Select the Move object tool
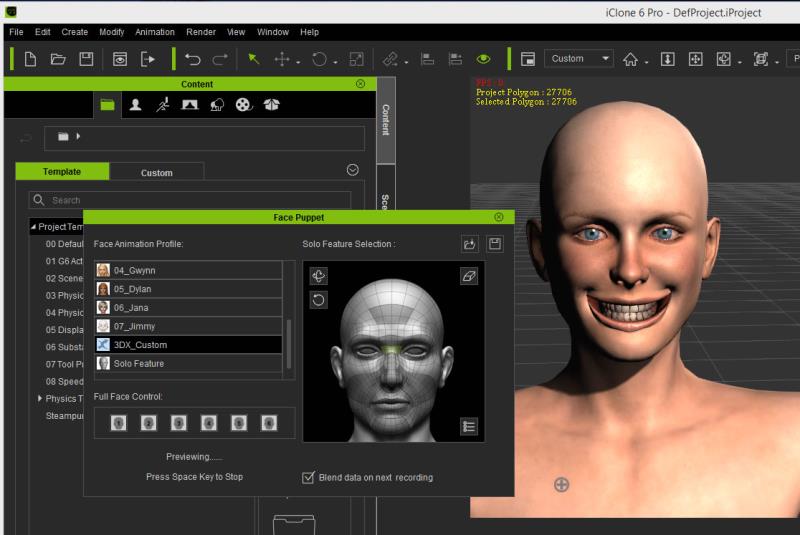Image resolution: width=800 pixels, height=535 pixels. coord(282,59)
